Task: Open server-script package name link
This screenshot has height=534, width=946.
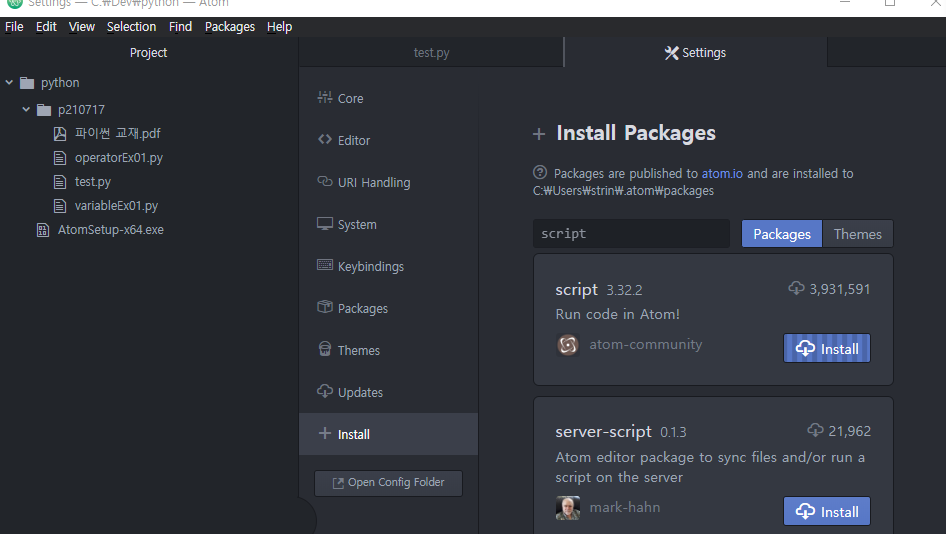Action: tap(603, 431)
